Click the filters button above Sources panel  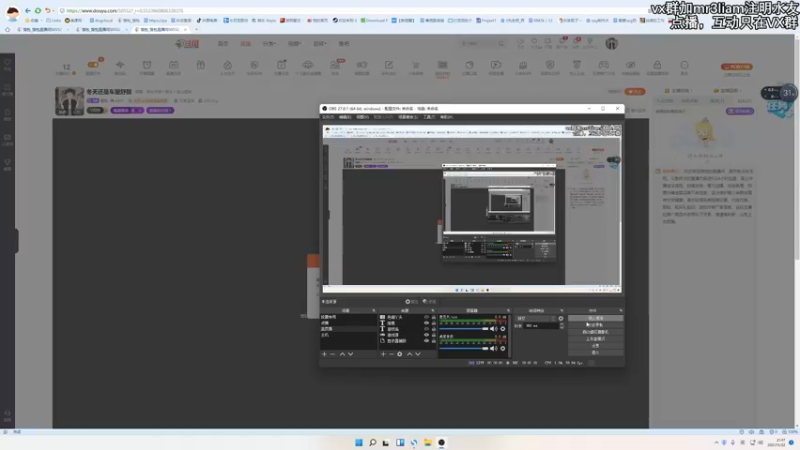click(430, 302)
